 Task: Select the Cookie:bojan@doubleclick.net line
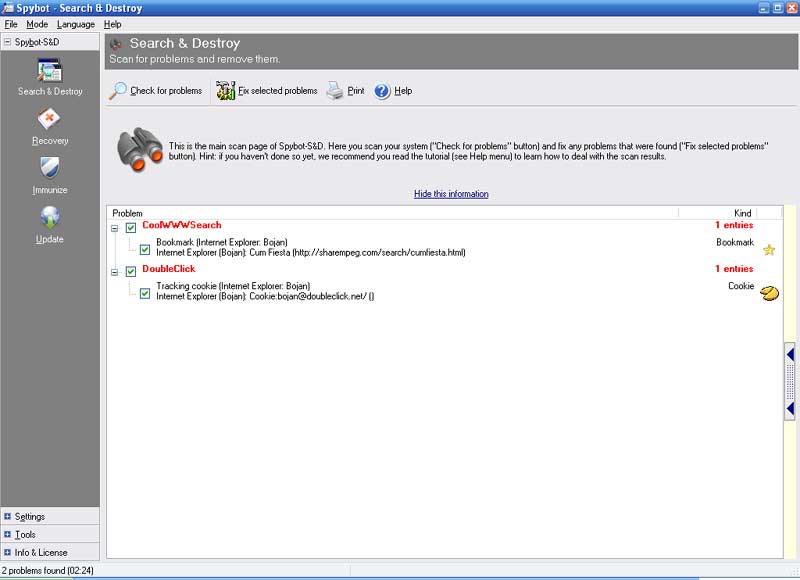(x=265, y=296)
